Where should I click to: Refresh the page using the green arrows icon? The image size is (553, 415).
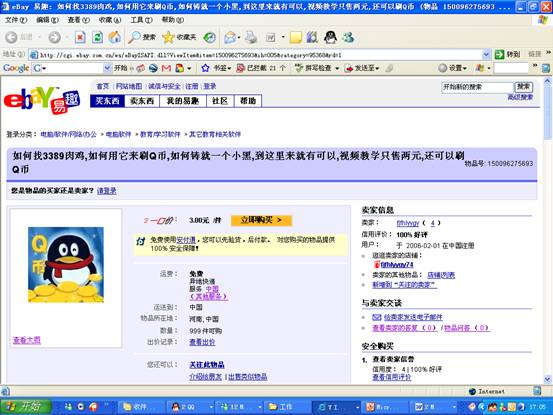pos(98,37)
